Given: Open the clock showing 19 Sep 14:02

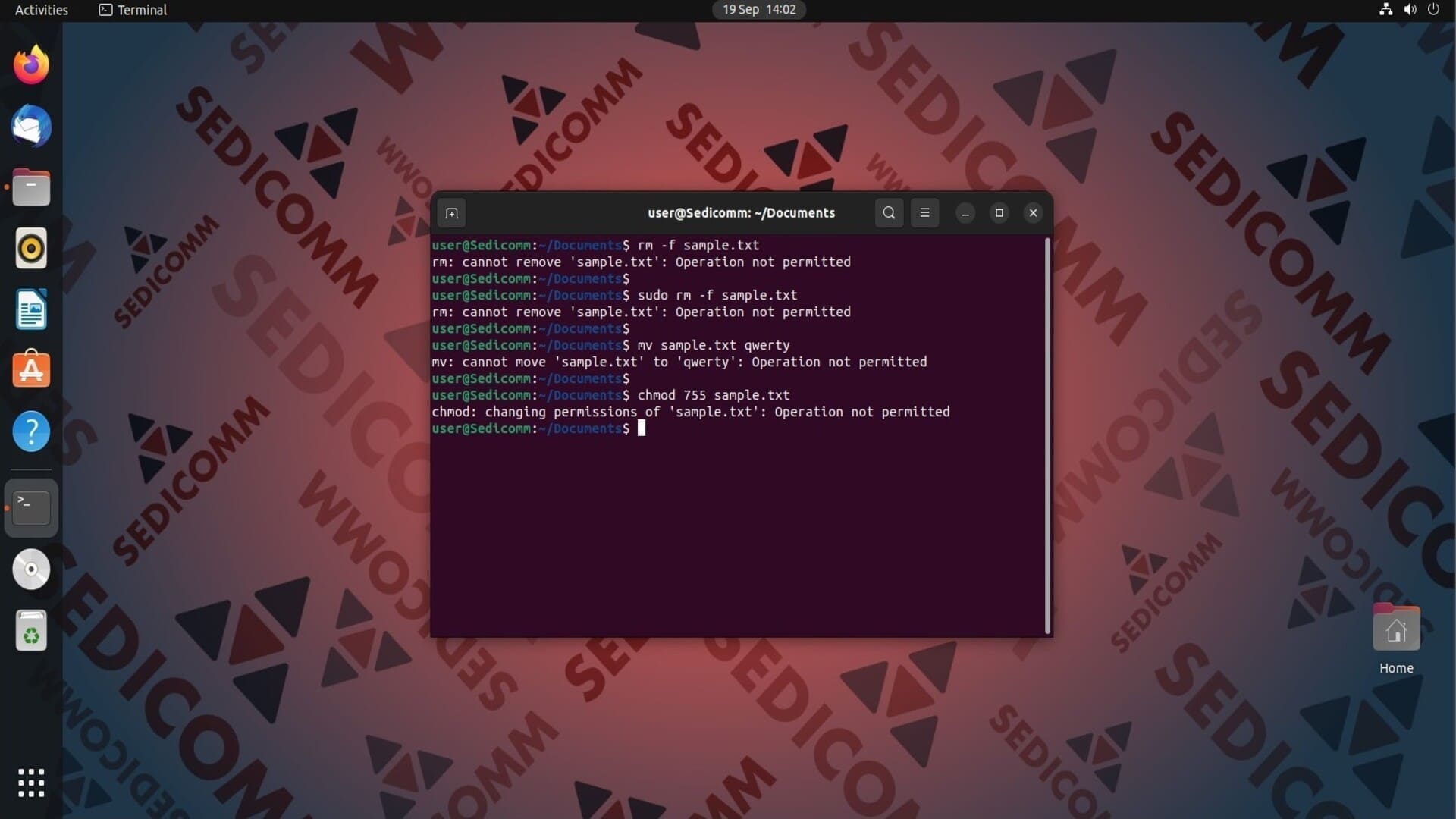Looking at the screenshot, I should [x=759, y=10].
